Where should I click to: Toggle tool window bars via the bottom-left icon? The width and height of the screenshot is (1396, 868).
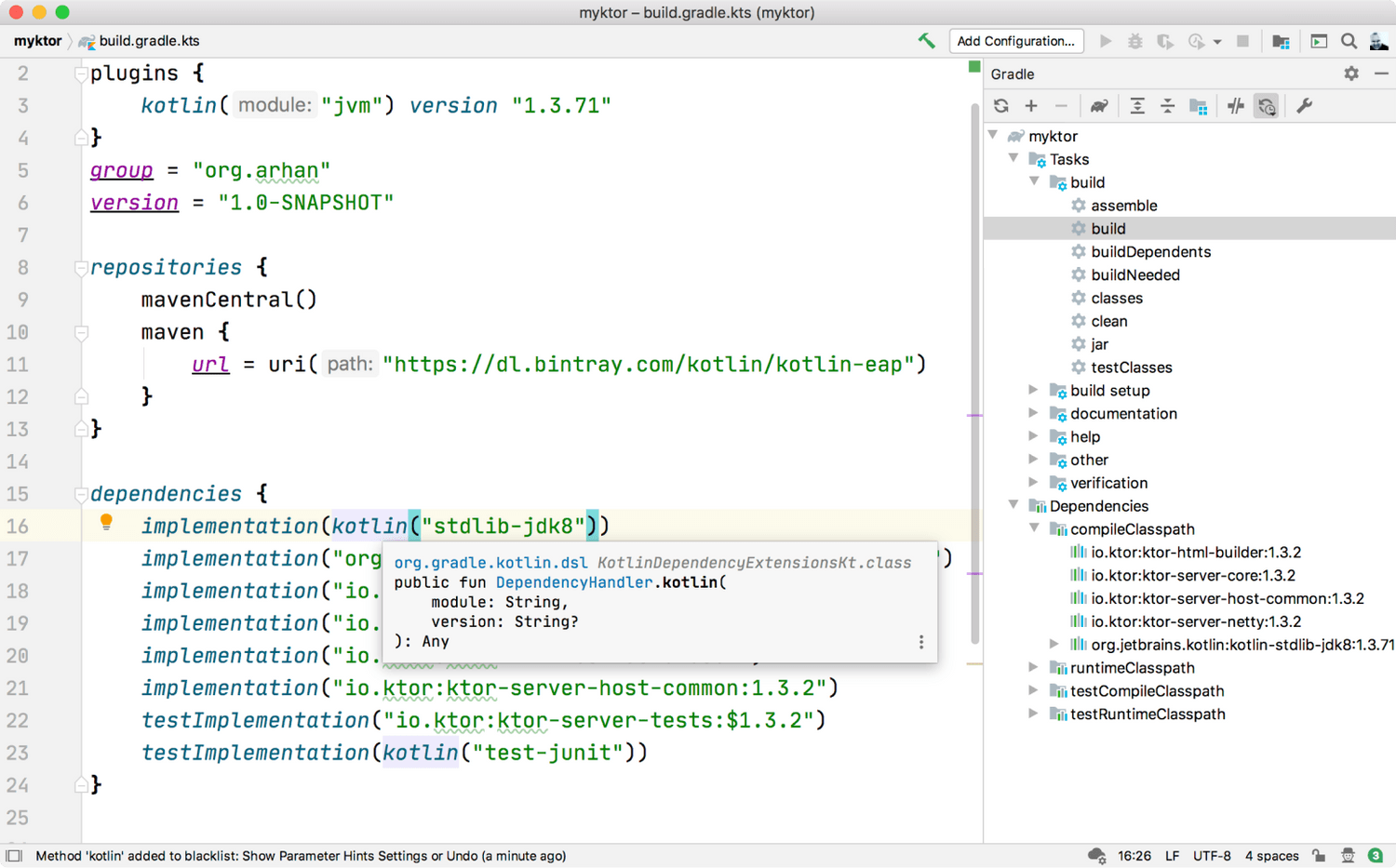[x=14, y=856]
